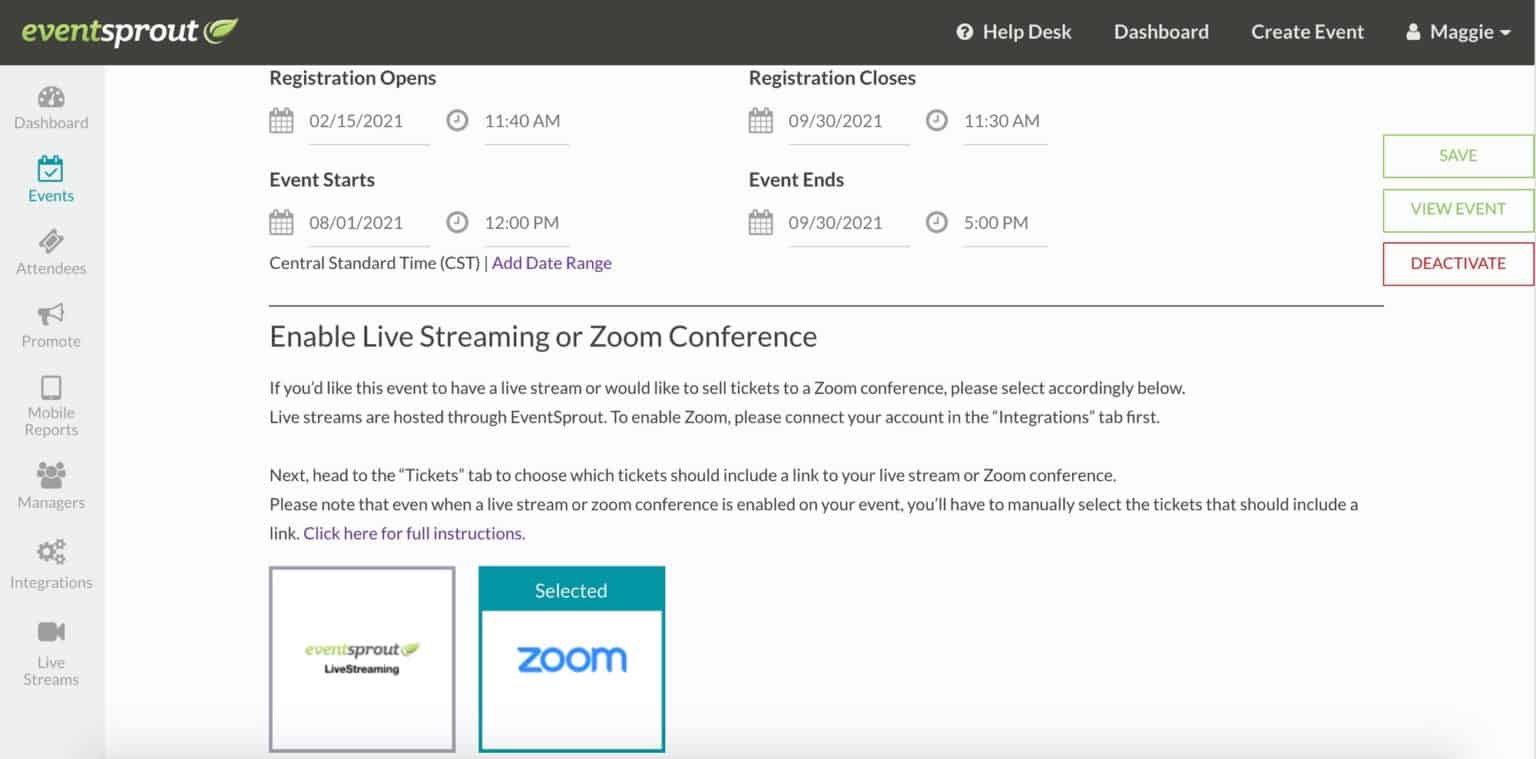The image size is (1536, 759).
Task: Open the Help Desk menu item
Action: (x=1014, y=32)
